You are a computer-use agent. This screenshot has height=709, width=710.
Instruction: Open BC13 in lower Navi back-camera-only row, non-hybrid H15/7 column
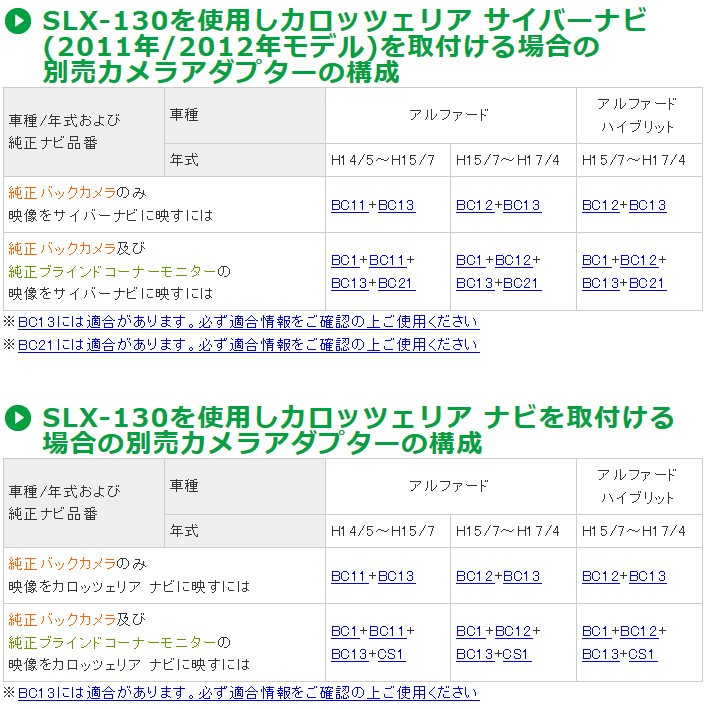(522, 576)
